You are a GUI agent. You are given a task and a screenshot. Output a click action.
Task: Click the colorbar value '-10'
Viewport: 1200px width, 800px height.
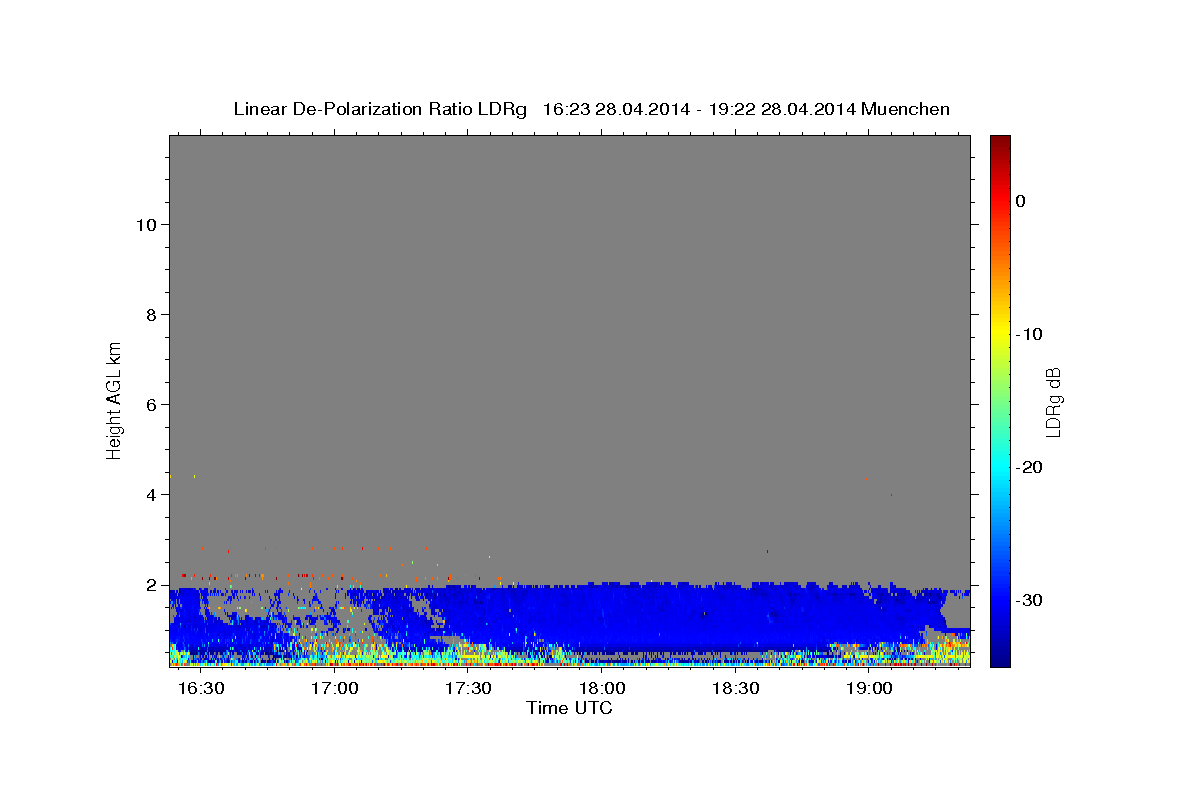[1028, 334]
